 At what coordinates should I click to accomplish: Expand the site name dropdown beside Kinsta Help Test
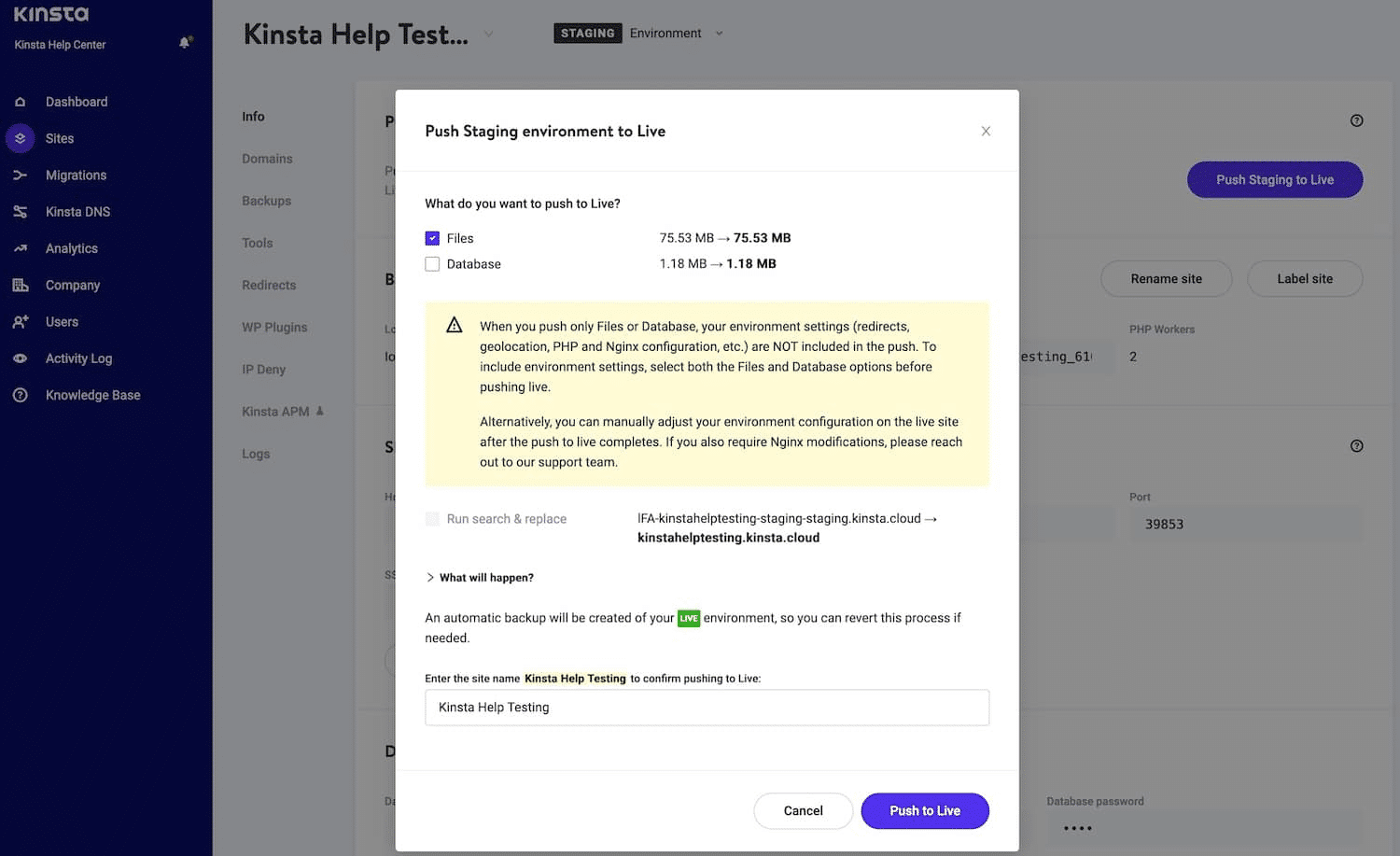point(488,33)
